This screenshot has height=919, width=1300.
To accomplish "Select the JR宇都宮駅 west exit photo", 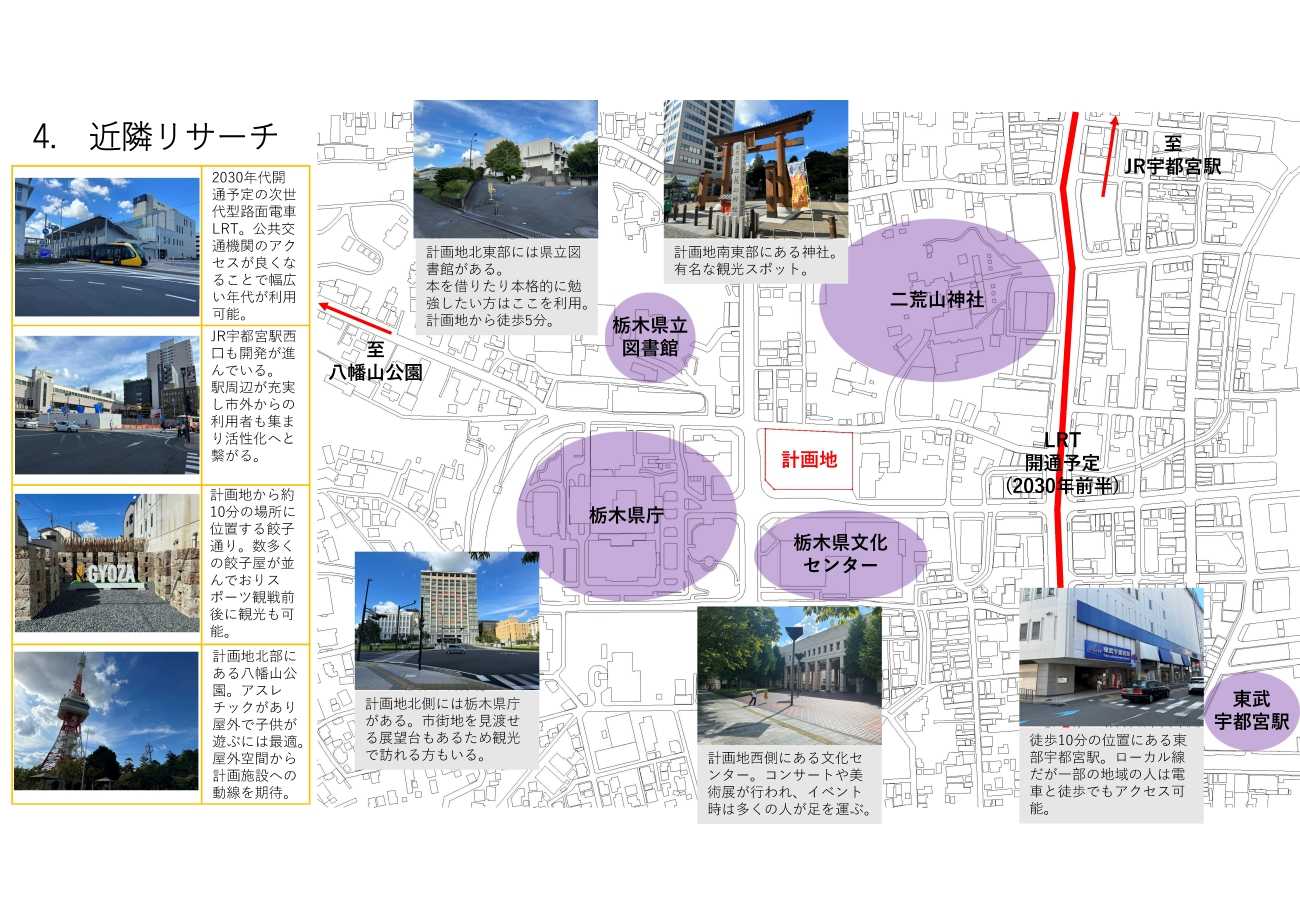I will 107,405.
